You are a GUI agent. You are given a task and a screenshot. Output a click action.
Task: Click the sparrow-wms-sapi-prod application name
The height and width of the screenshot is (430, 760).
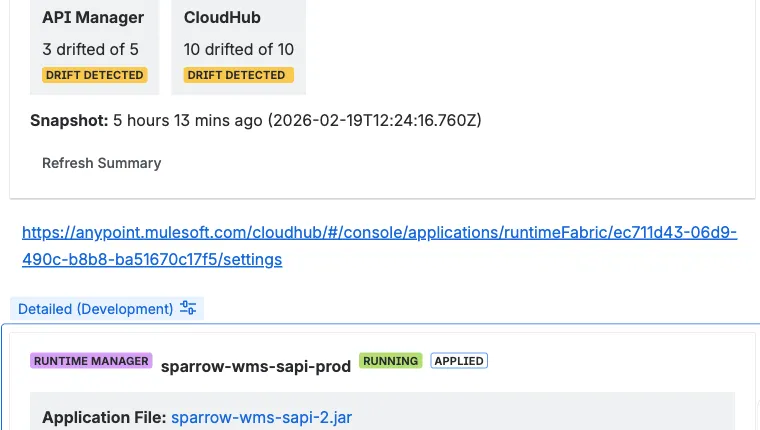pos(256,366)
